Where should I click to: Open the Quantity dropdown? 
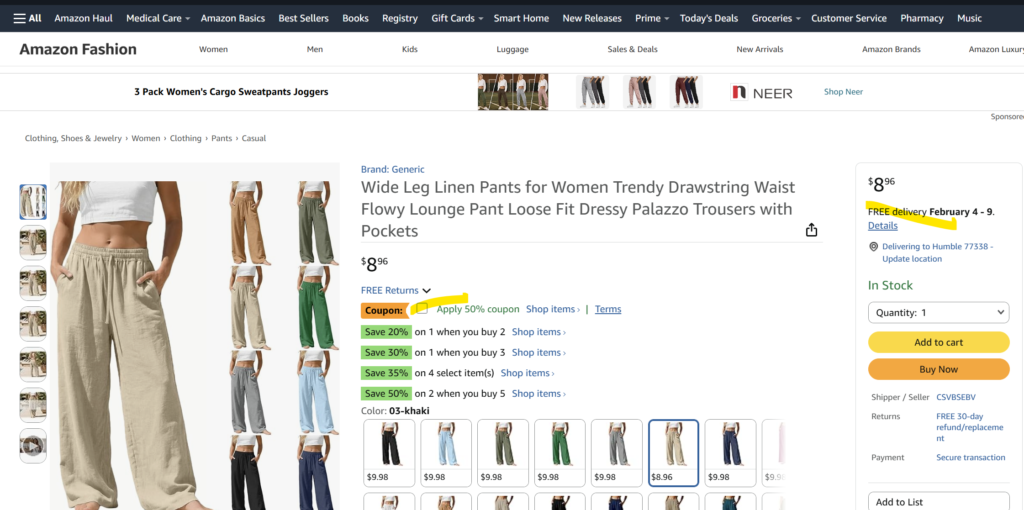click(x=938, y=313)
